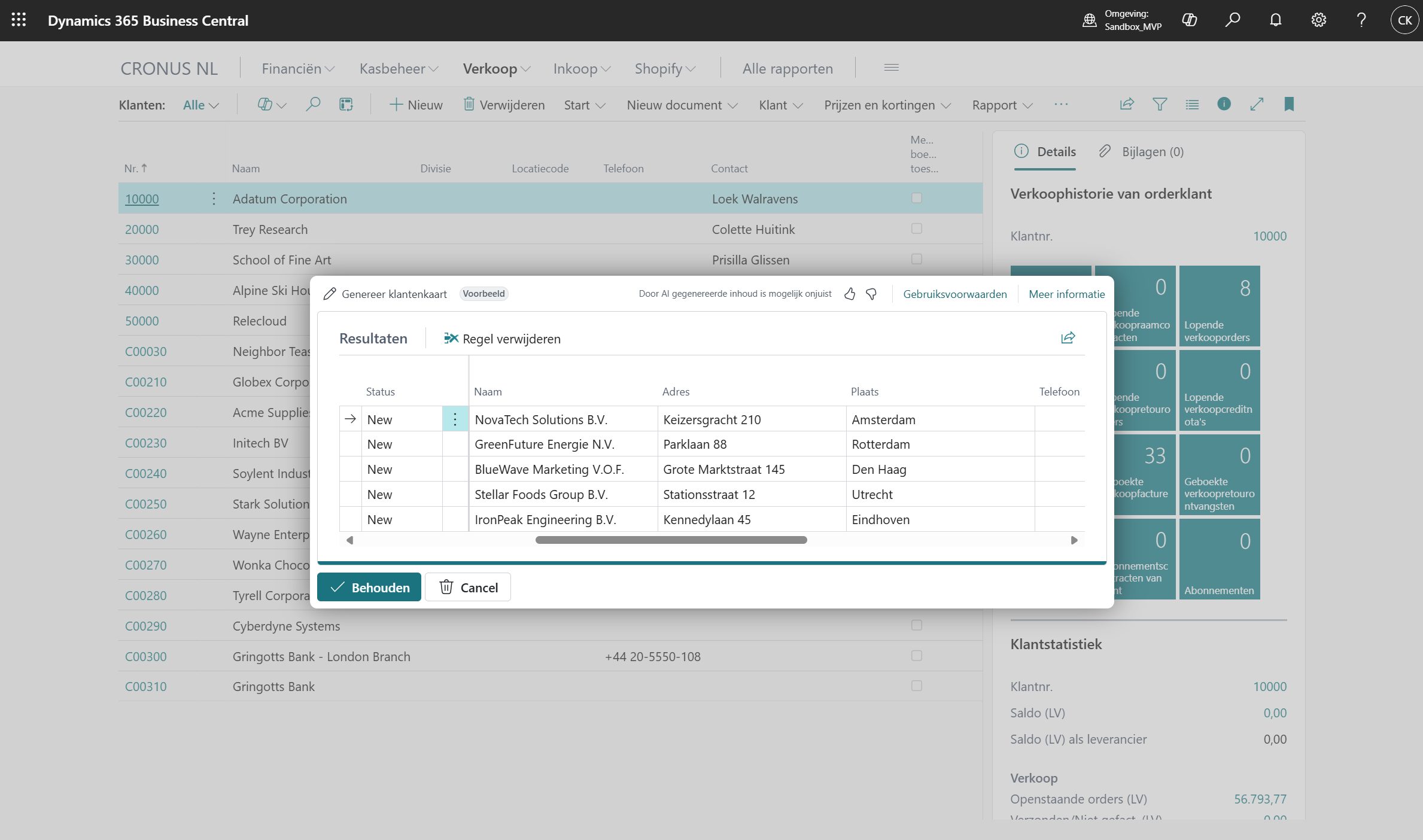1423x840 pixels.
Task: Click Regel verwijderen action
Action: [502, 339]
